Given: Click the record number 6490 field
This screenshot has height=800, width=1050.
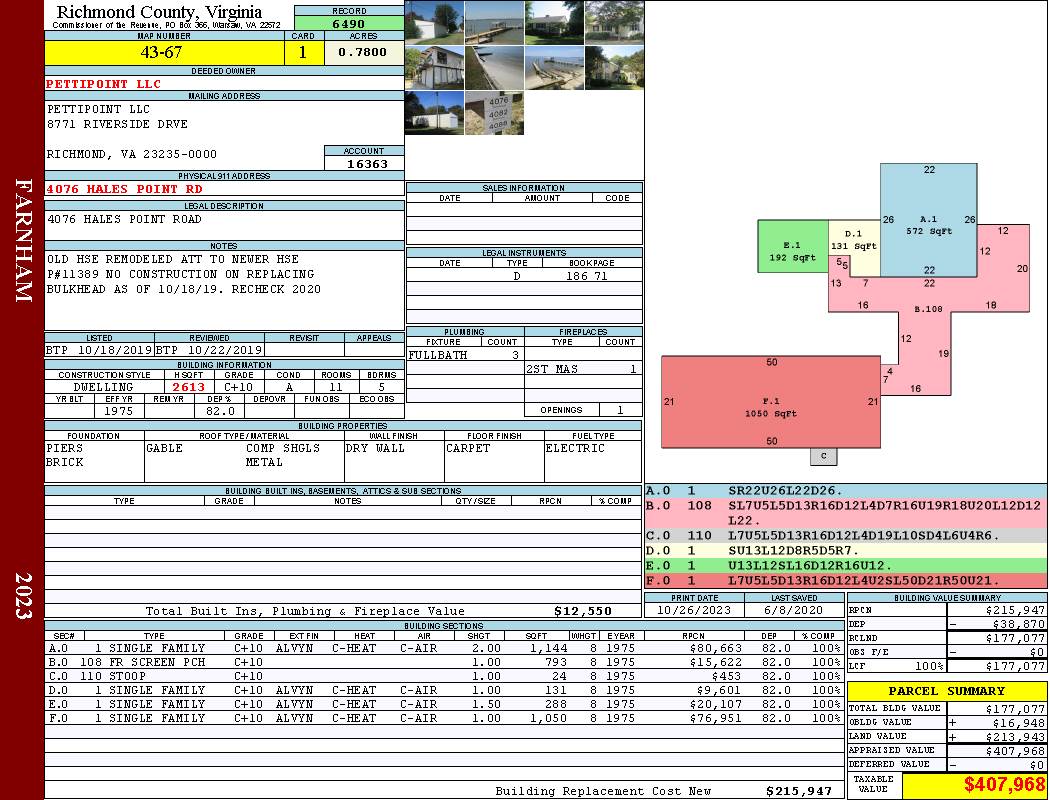Looking at the screenshot, I should pyautogui.click(x=349, y=23).
